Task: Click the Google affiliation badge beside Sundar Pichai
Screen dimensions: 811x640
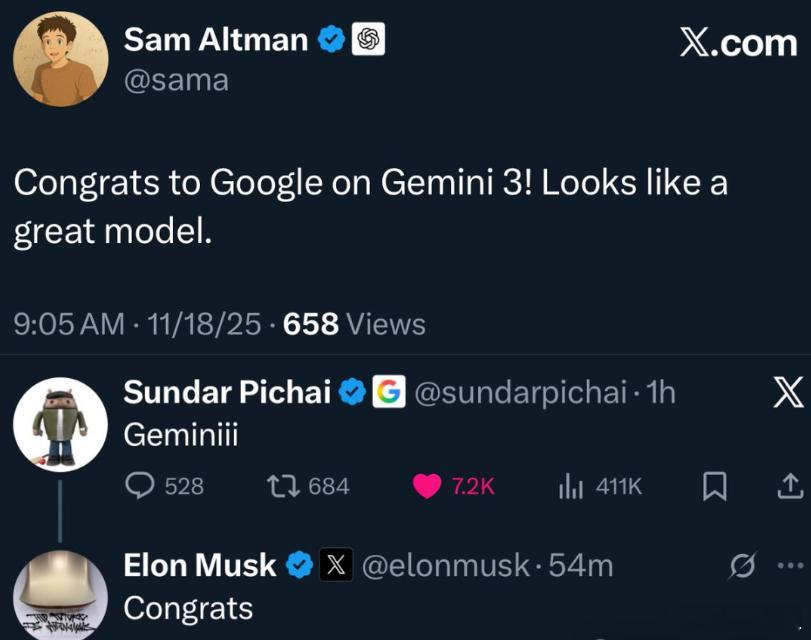Action: 388,394
